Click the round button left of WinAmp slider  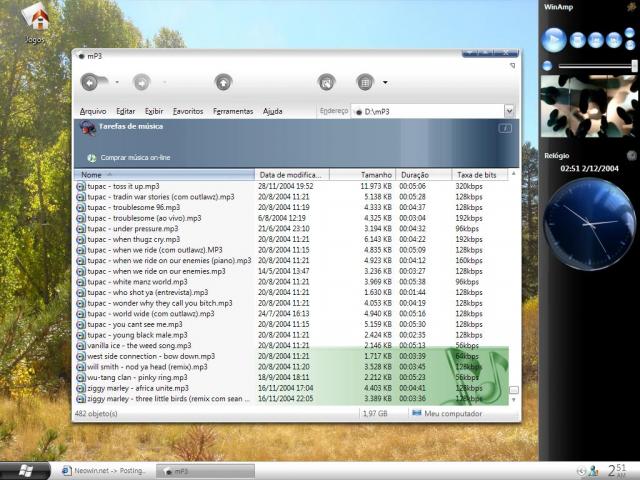[547, 66]
